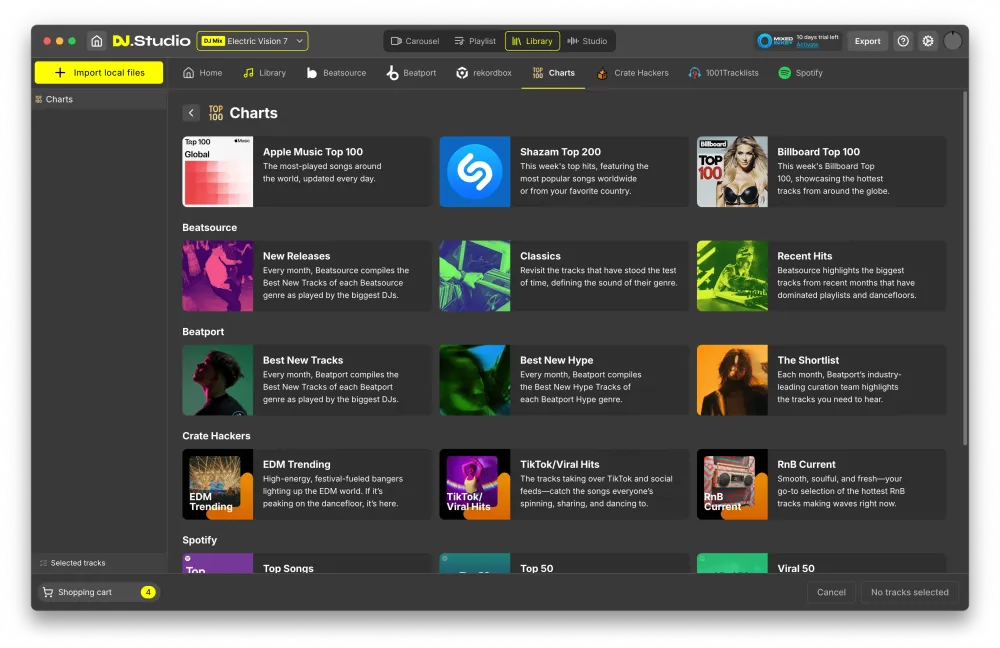The image size is (1000, 648).
Task: Click the Spotify Top 50 card
Action: coord(564,563)
